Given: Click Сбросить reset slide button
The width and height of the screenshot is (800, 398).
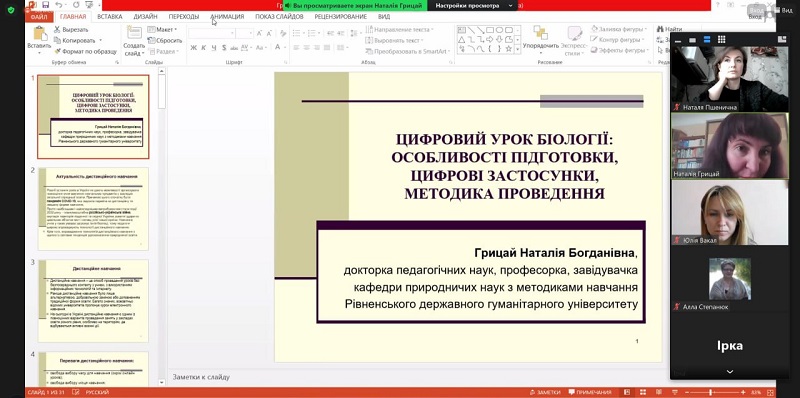Looking at the screenshot, I should [x=165, y=40].
